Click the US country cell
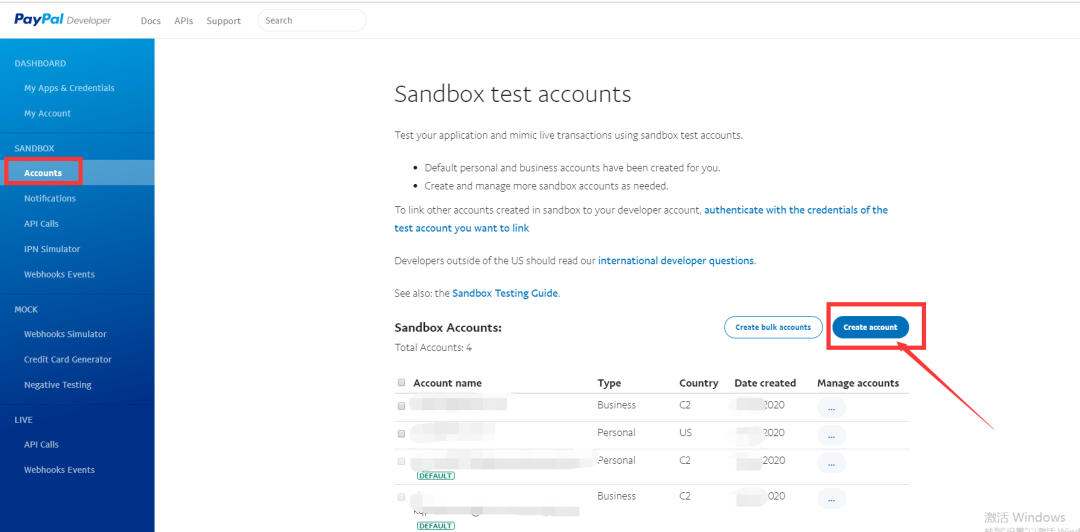The width and height of the screenshot is (1080, 532). (685, 433)
